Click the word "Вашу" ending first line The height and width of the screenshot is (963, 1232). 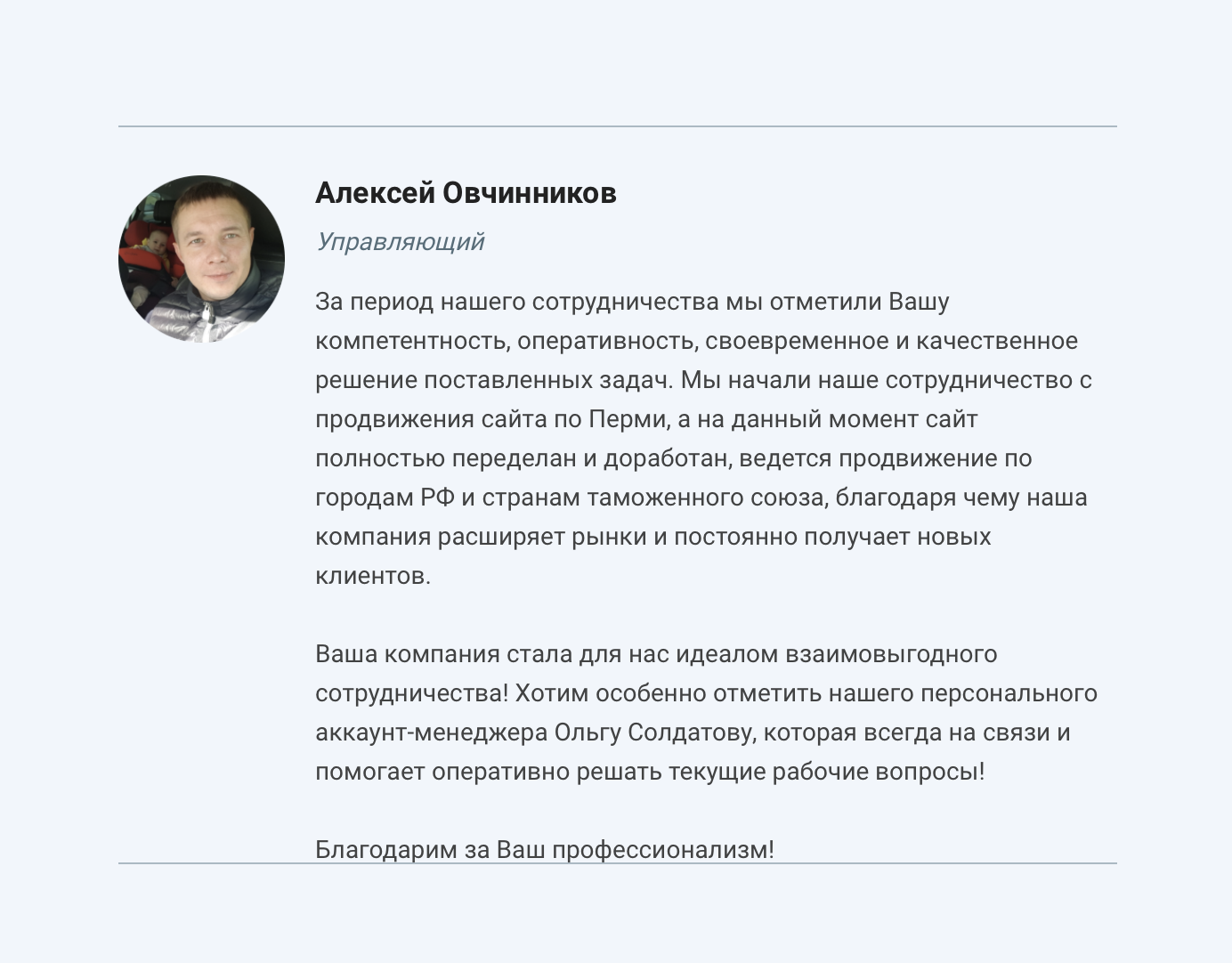click(920, 302)
